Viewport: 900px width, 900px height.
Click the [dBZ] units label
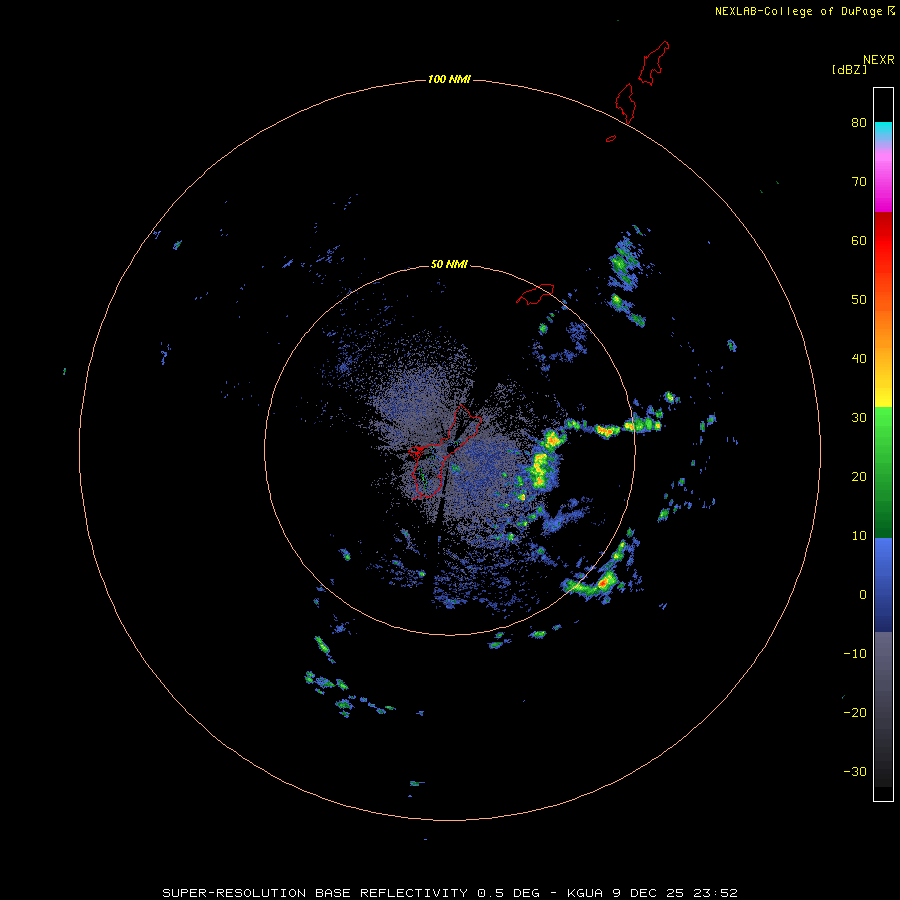coord(849,69)
